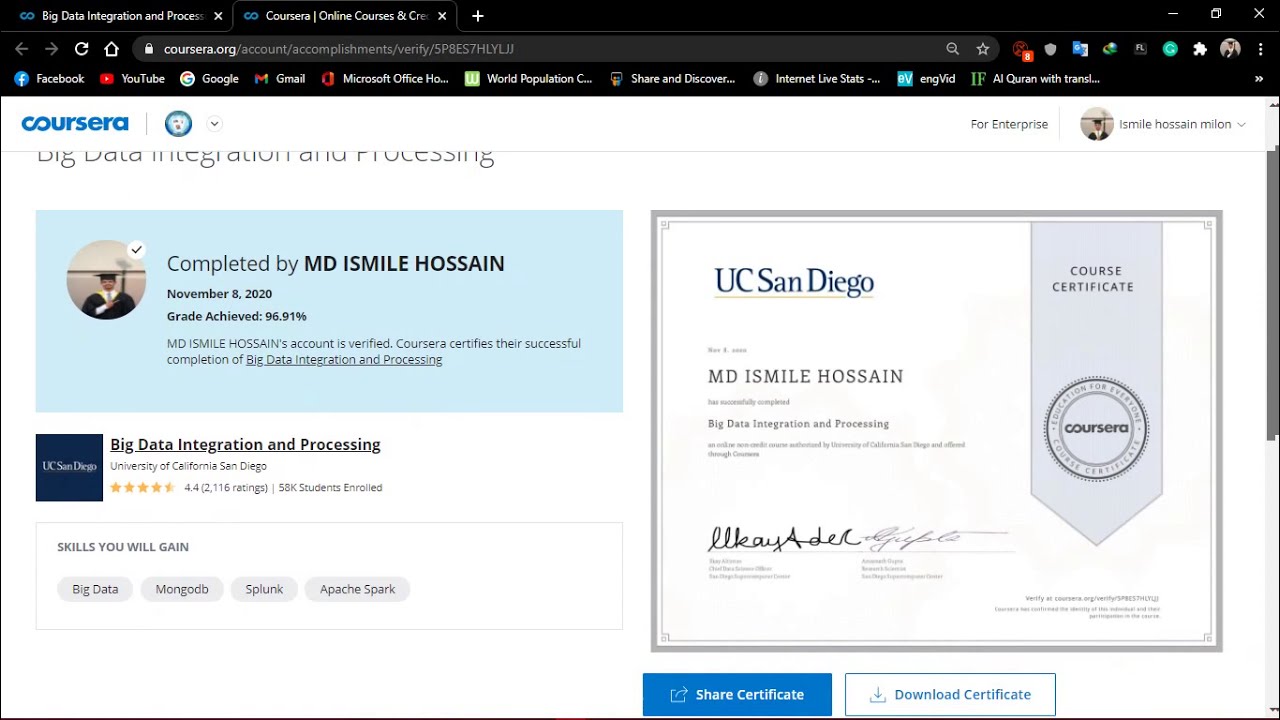Open the Facebook bookmark
This screenshot has width=1280, height=720.
tap(49, 78)
